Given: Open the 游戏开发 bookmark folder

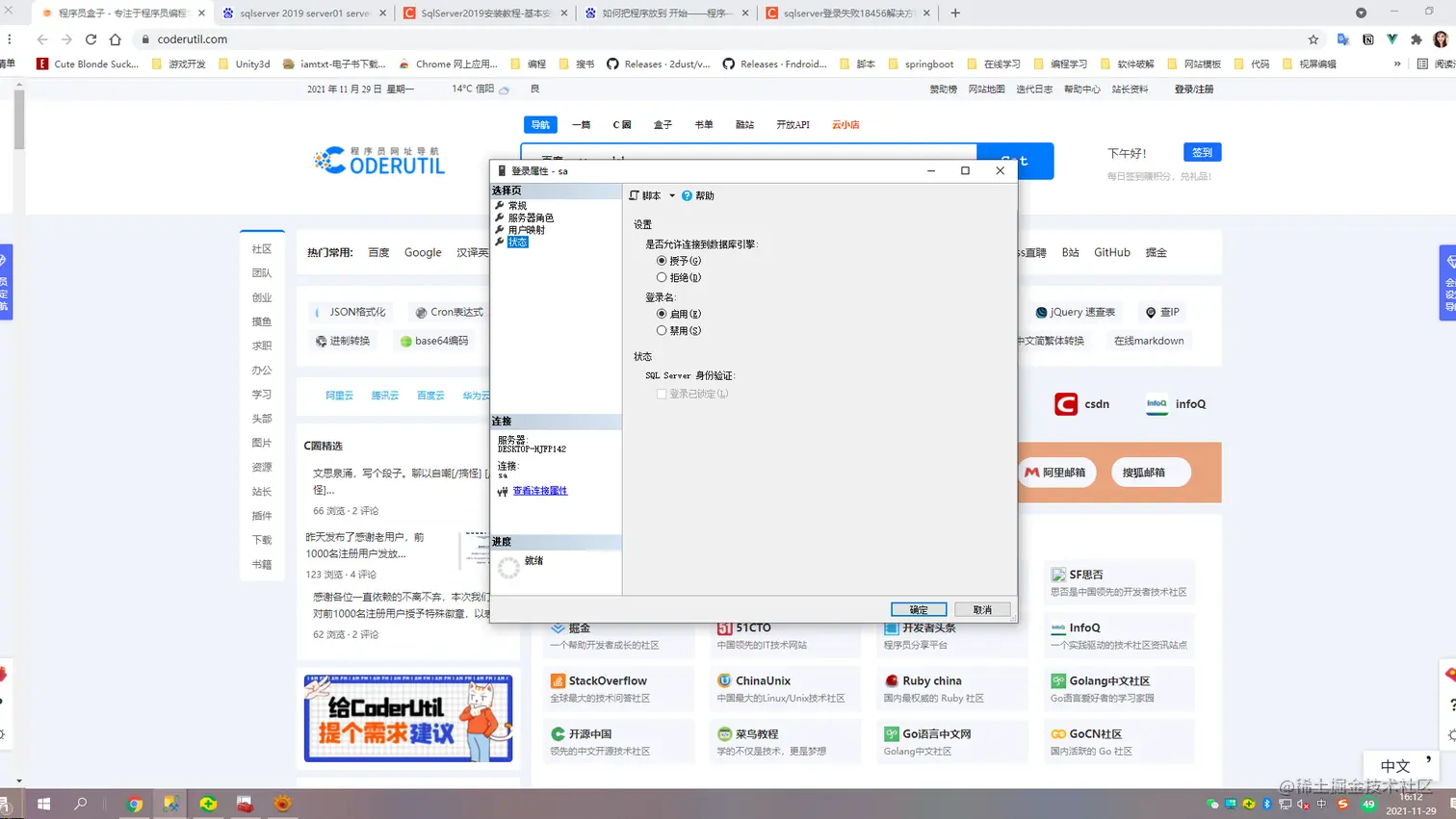Looking at the screenshot, I should (x=178, y=64).
